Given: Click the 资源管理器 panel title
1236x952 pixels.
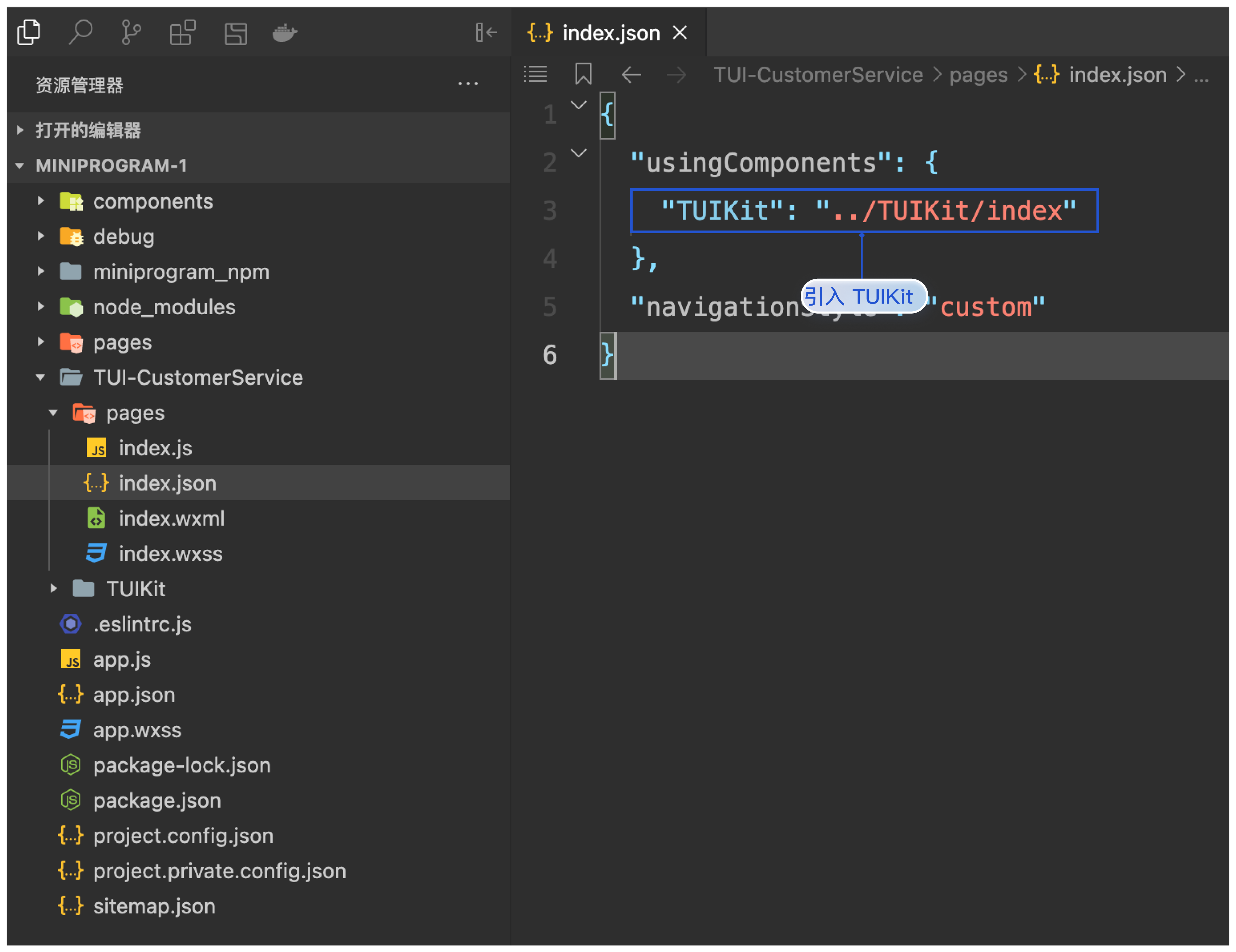Looking at the screenshot, I should pyautogui.click(x=79, y=85).
